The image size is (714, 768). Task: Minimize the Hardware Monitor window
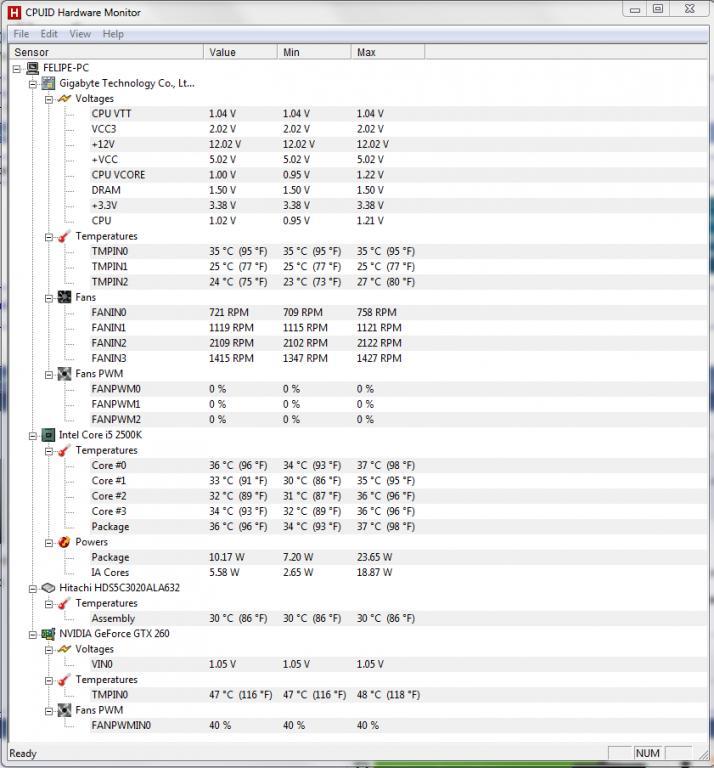635,9
